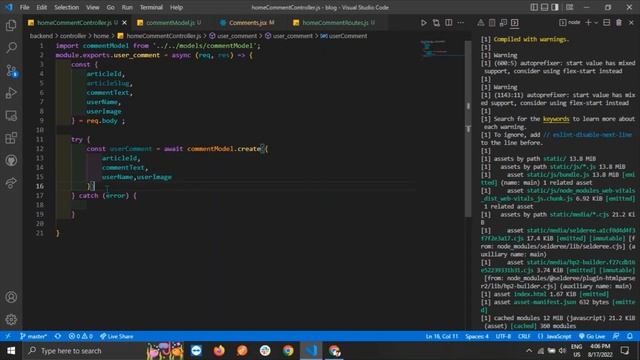Click 'Go Live' in status bar
Image resolution: width=640 pixels, height=360 pixels.
click(x=592, y=336)
